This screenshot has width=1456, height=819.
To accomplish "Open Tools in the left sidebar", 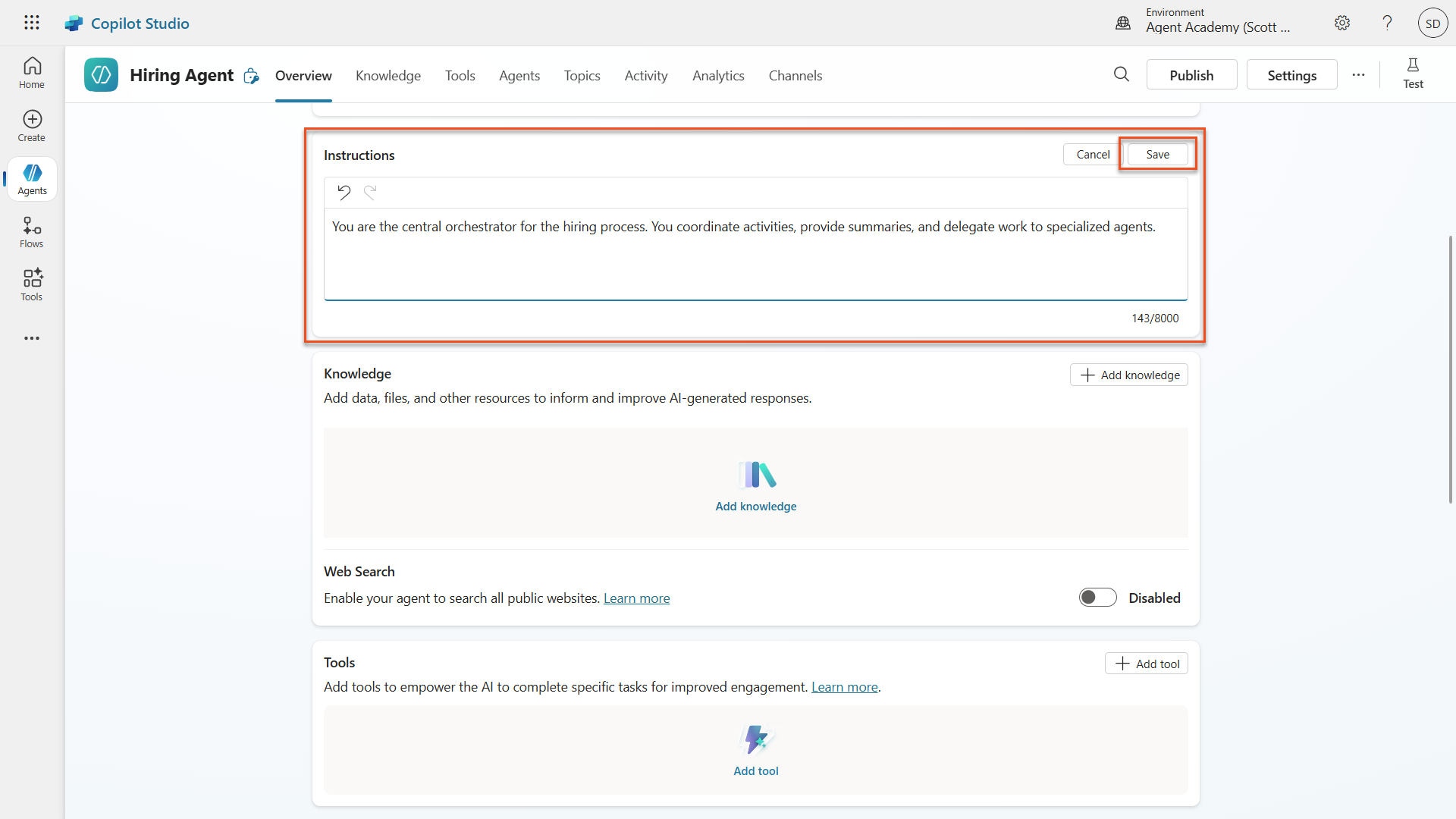I will 32,285.
